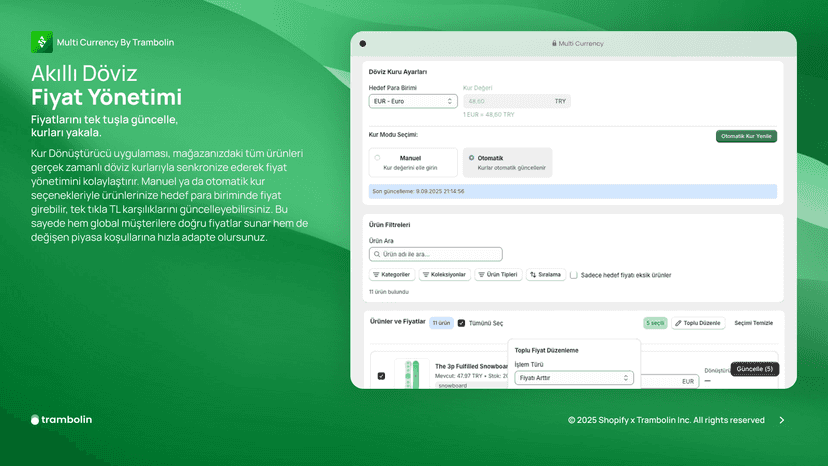The height and width of the screenshot is (466, 828).
Task: Click the Otomatik Kur Yenile button
Action: pos(746,136)
